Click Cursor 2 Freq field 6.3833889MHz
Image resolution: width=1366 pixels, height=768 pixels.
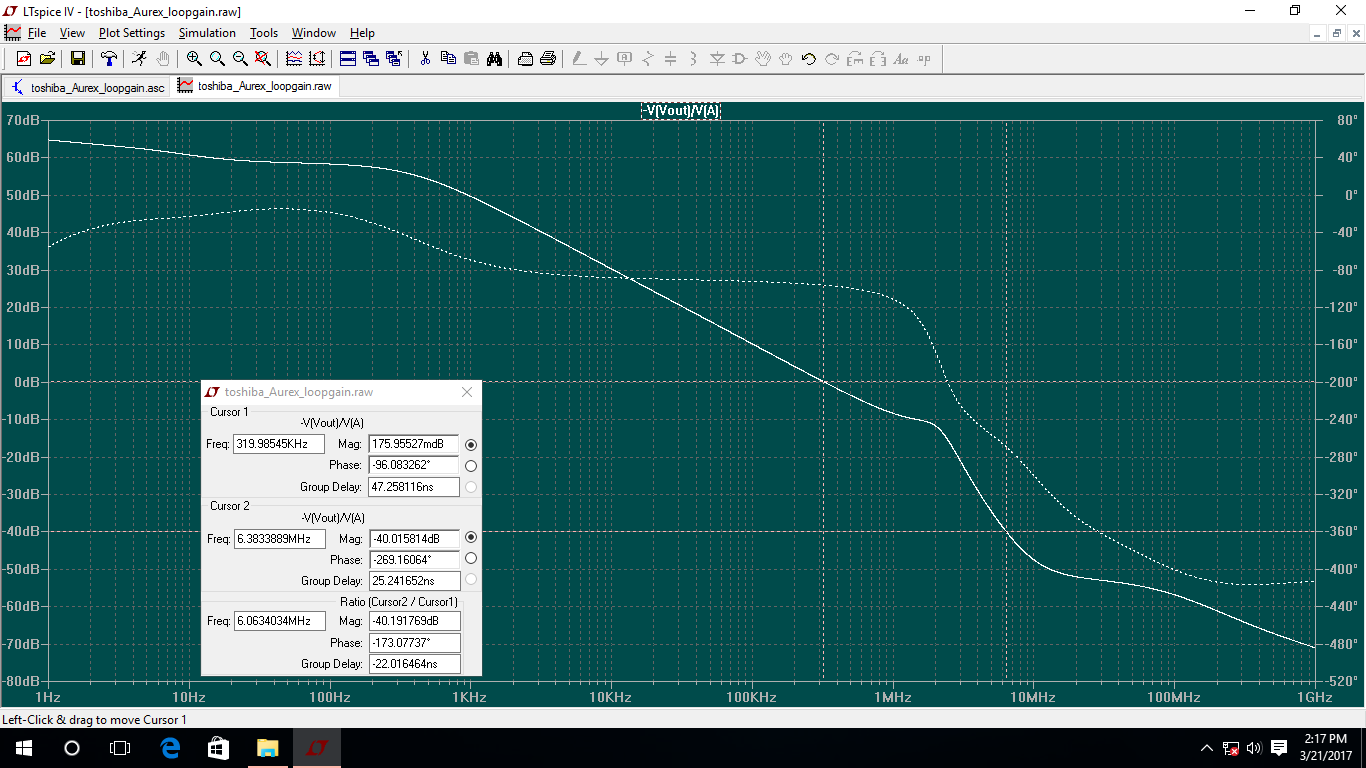coord(279,539)
